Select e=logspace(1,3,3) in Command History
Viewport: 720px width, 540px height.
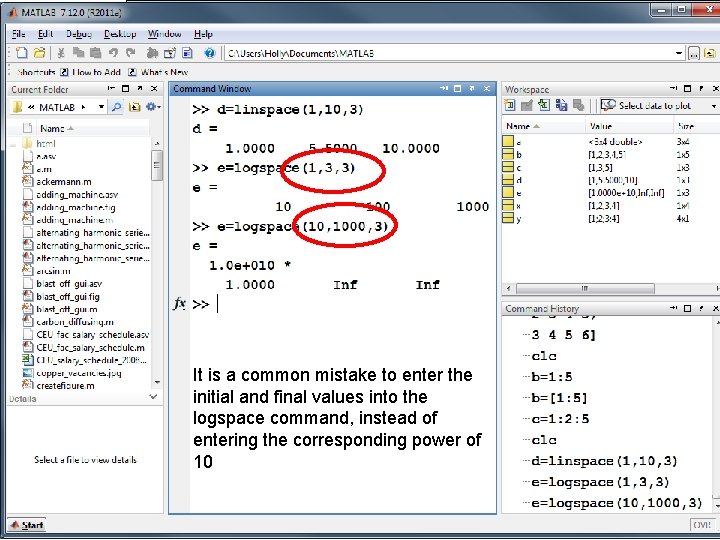click(600, 482)
